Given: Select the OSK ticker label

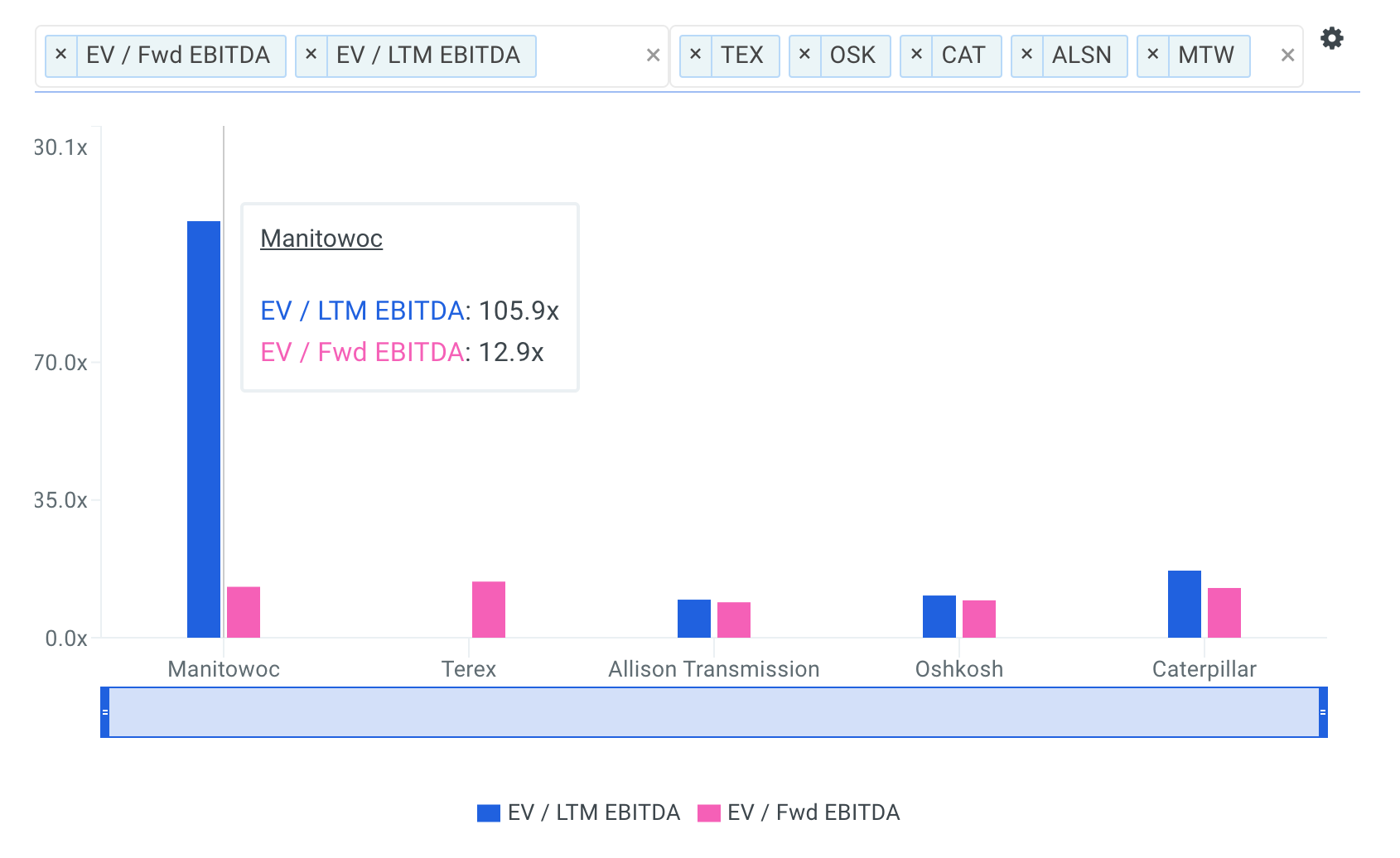Looking at the screenshot, I should pyautogui.click(x=852, y=55).
